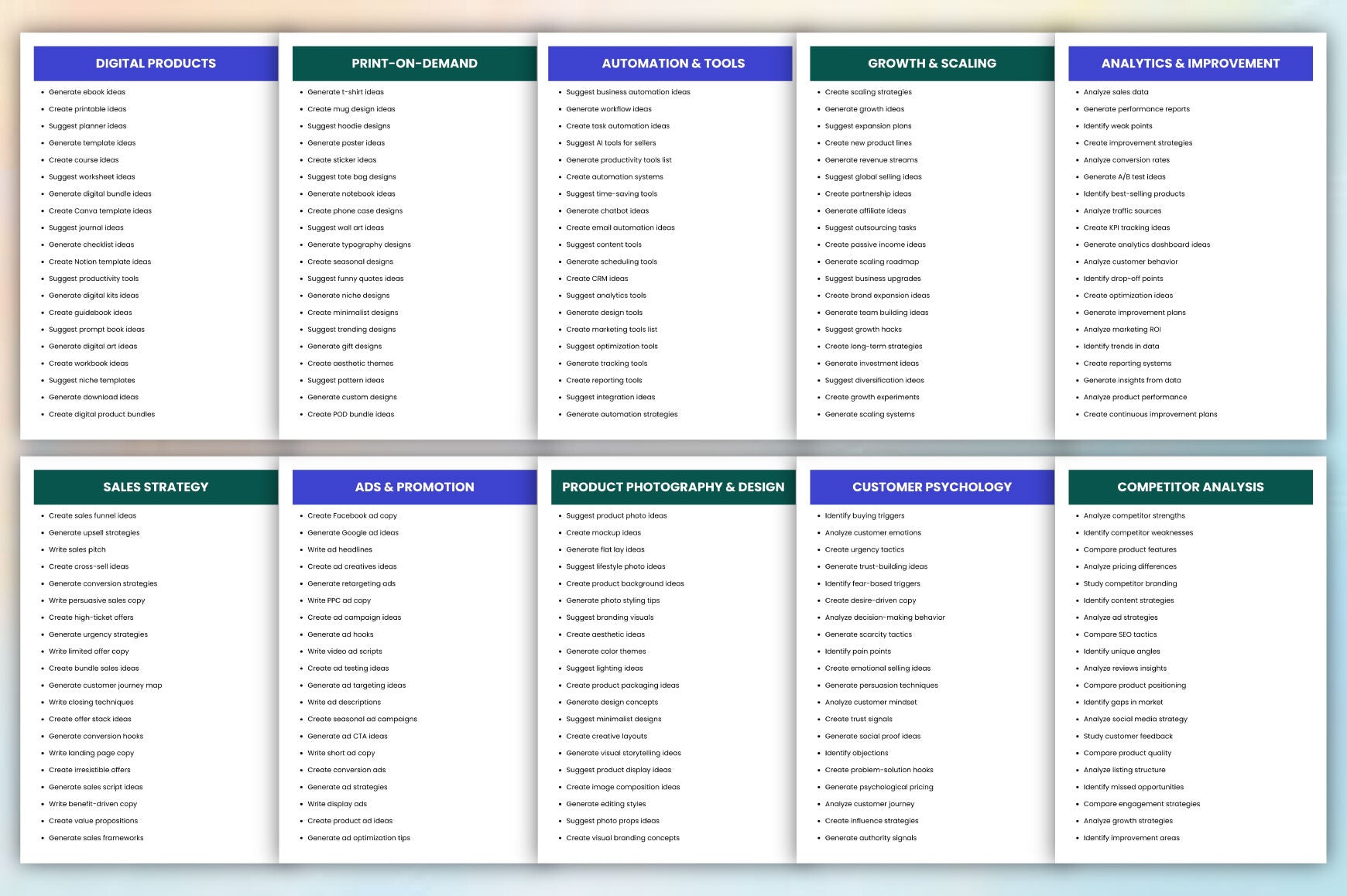Click 'Analyze competitor strengths'
1347x896 pixels.
[1134, 515]
